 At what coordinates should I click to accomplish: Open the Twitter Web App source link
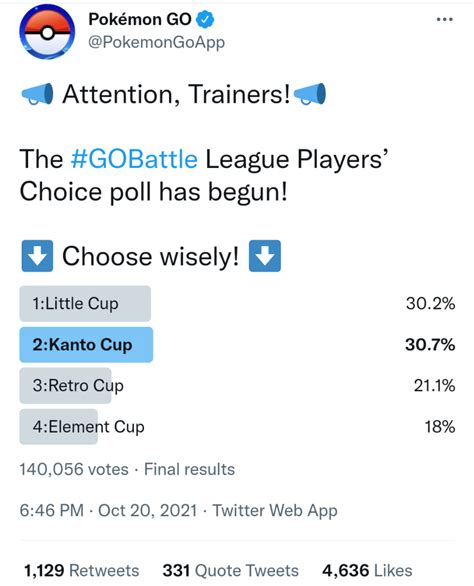click(x=275, y=511)
